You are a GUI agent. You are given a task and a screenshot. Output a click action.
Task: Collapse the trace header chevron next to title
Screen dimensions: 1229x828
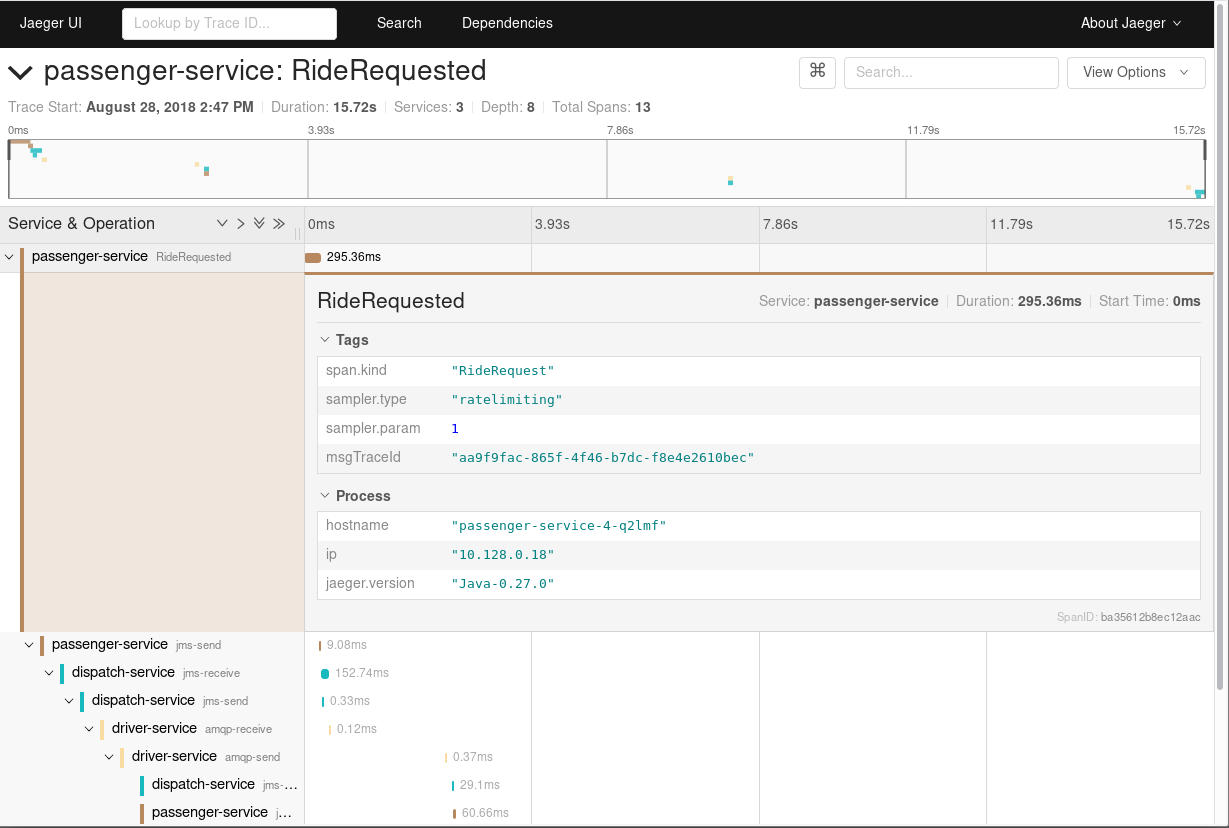(20, 72)
